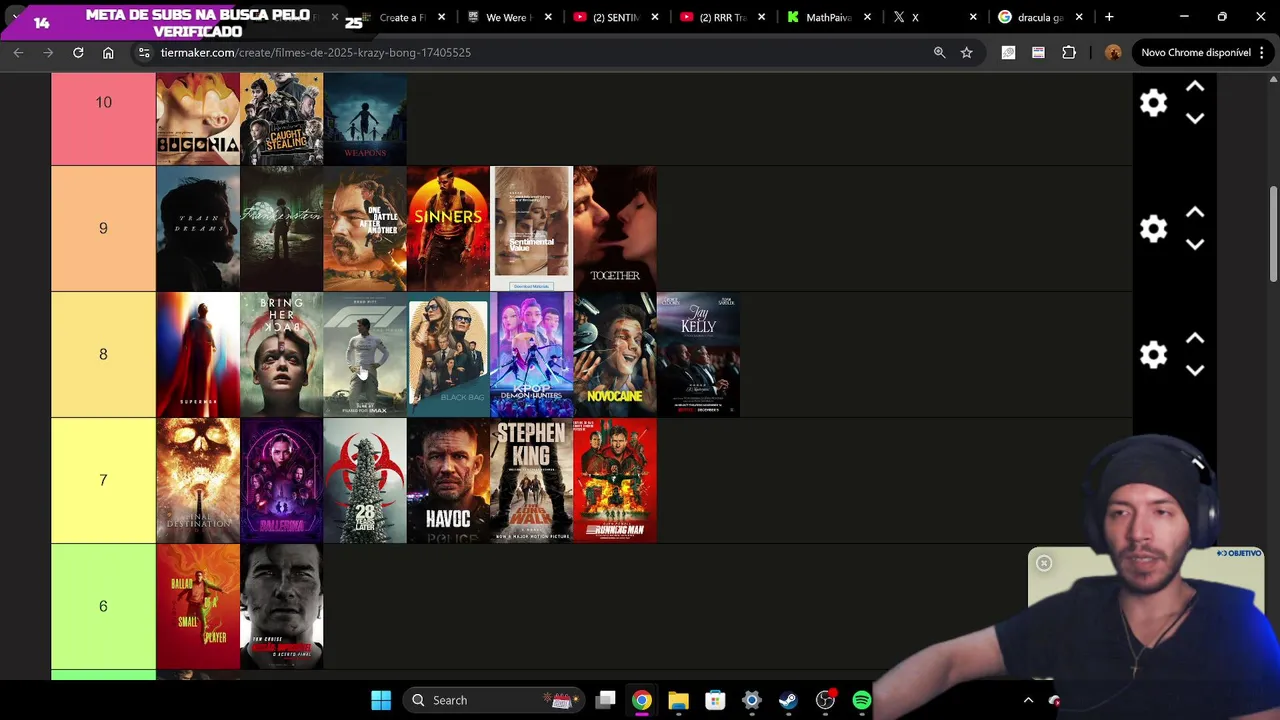The height and width of the screenshot is (720, 1280).
Task: Click the browser reload button
Action: pos(78,52)
